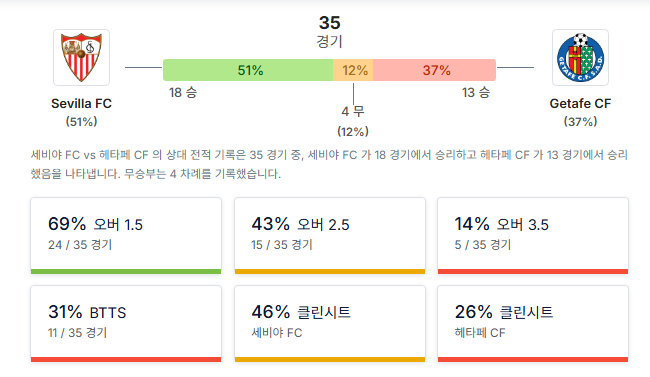Viewport: 650px width, 377px height.
Task: Click the 18 승 label under the bar
Action: point(183,92)
